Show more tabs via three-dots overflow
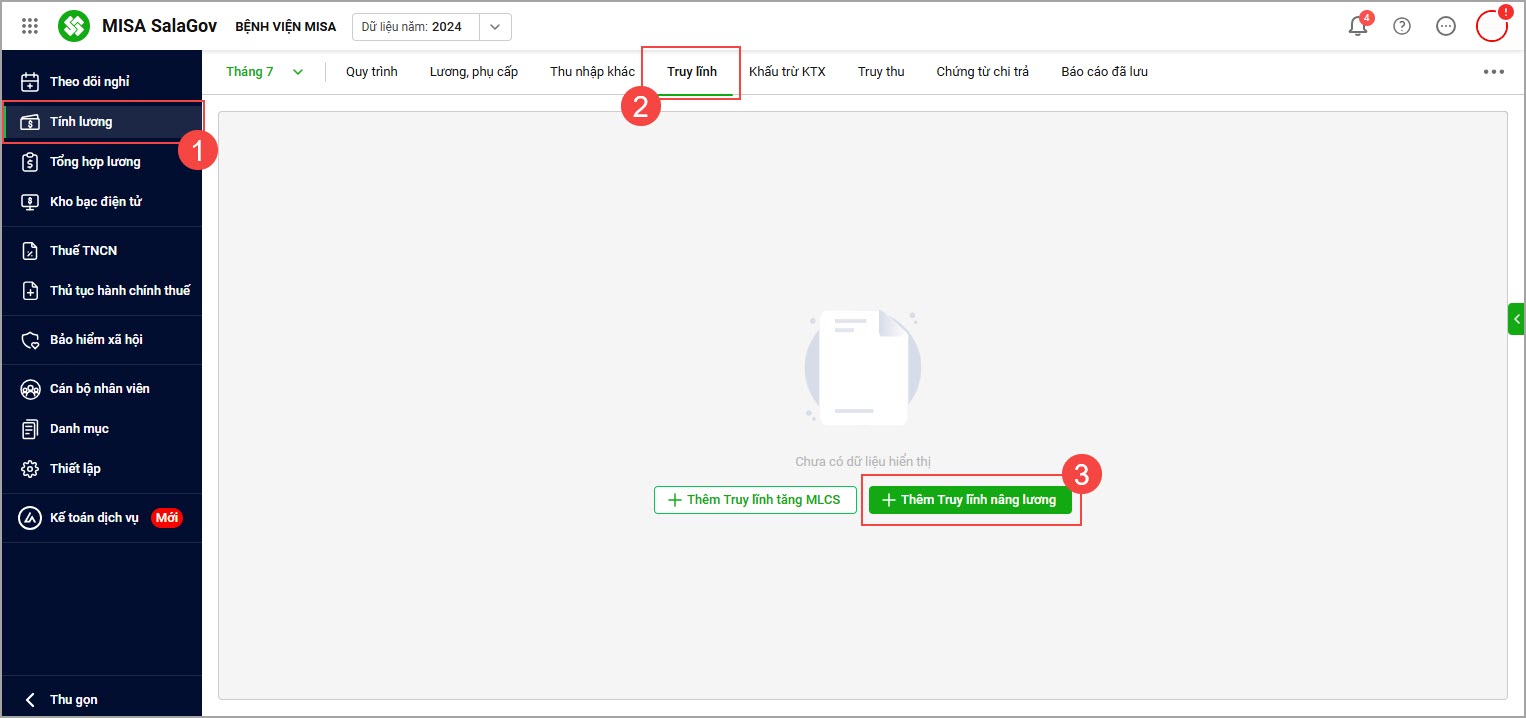Viewport: 1526px width, 718px height. 1494,72
